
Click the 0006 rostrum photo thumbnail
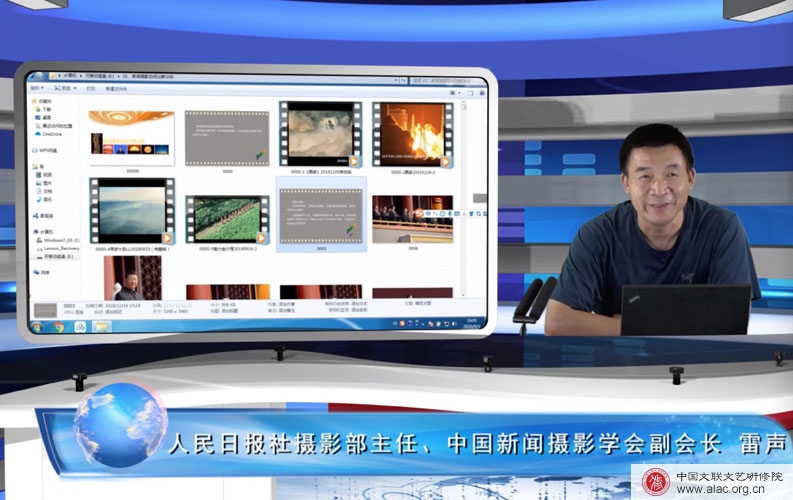pyautogui.click(x=411, y=218)
